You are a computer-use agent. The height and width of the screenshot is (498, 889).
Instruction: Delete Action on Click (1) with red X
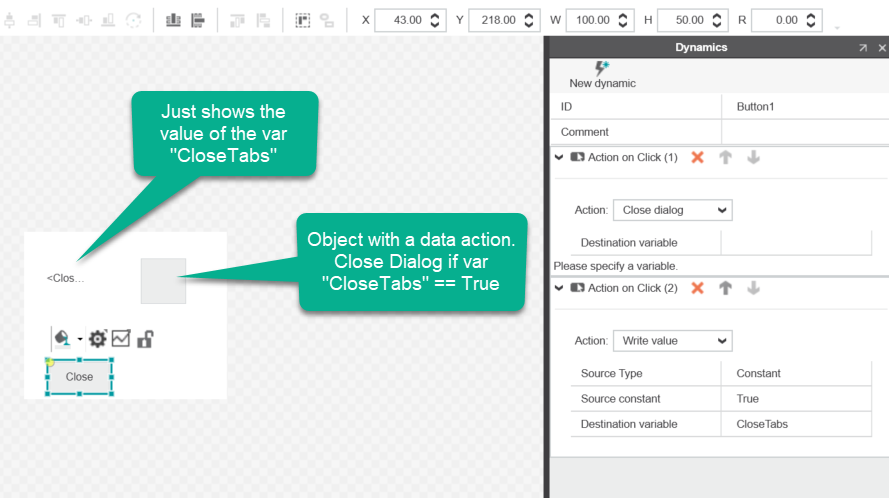(x=698, y=158)
